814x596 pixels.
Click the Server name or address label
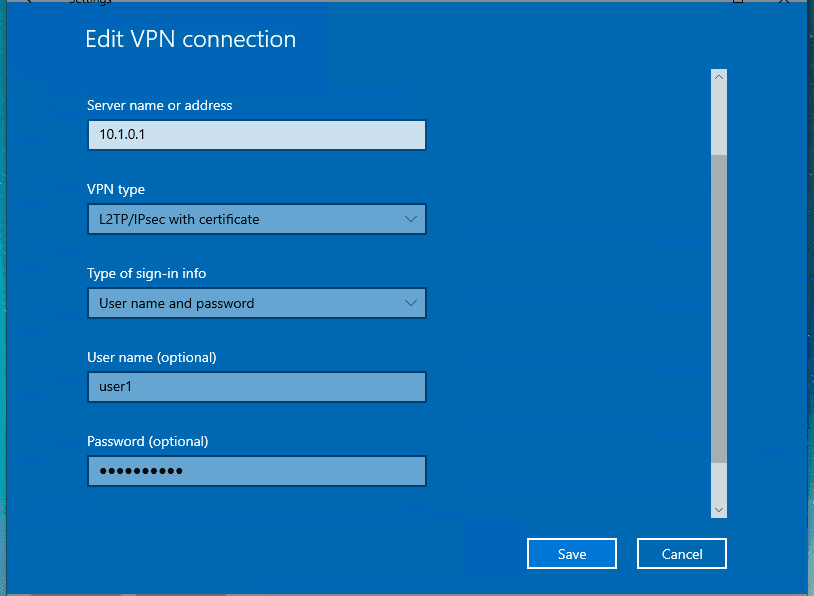tap(160, 105)
